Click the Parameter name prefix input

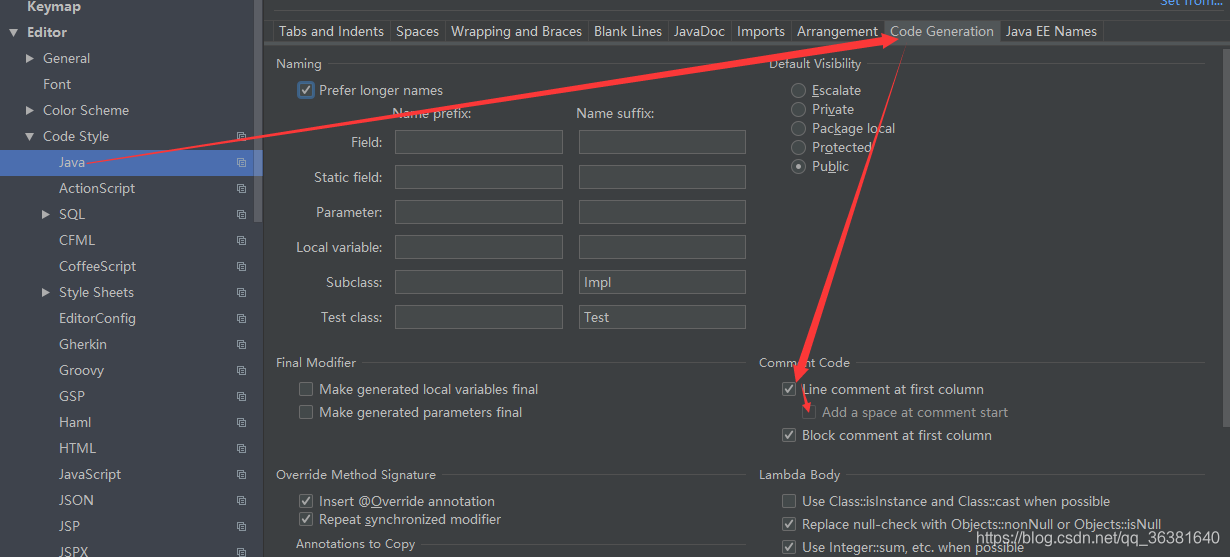tap(479, 212)
